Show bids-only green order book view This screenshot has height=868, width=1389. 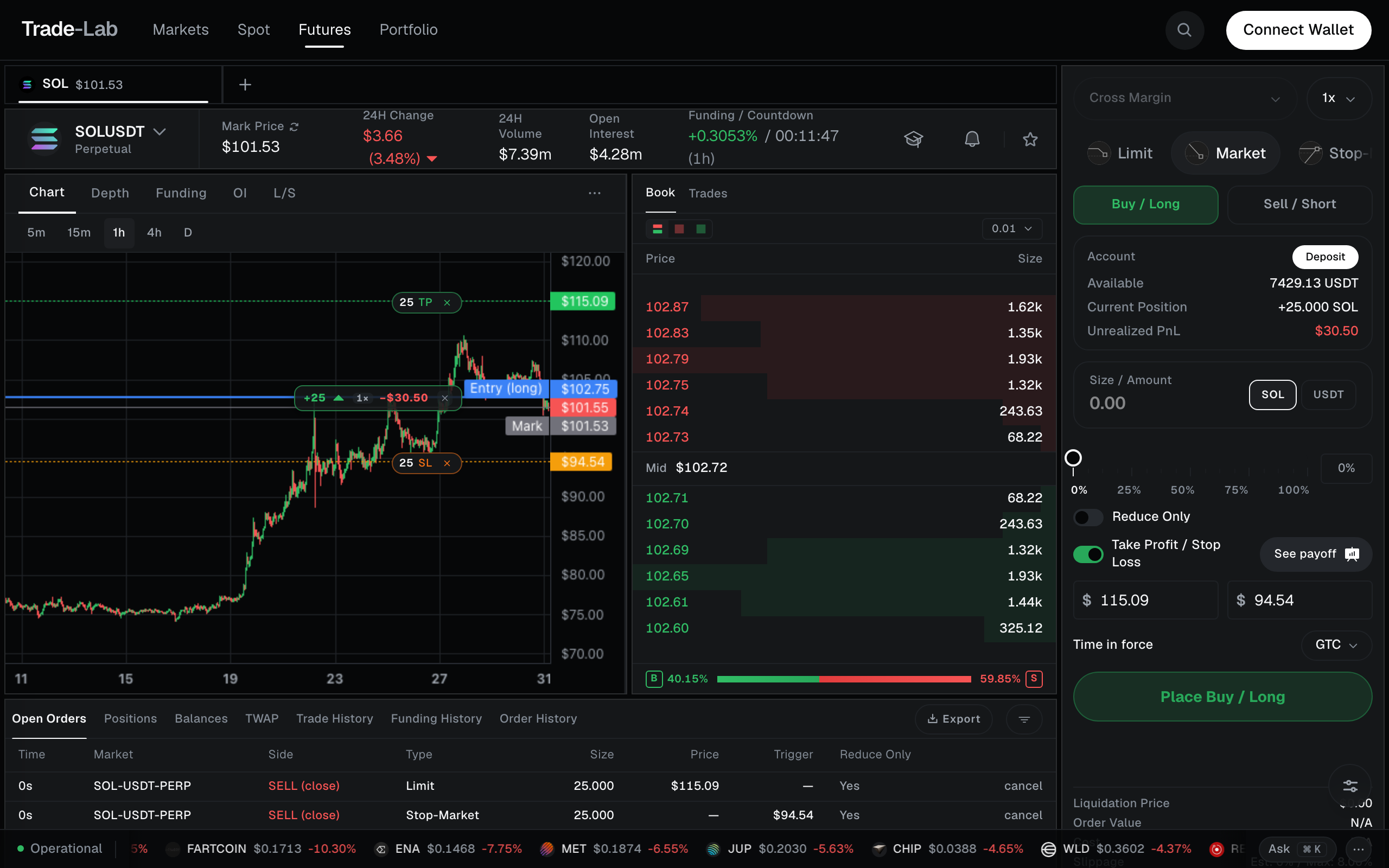[x=701, y=229]
